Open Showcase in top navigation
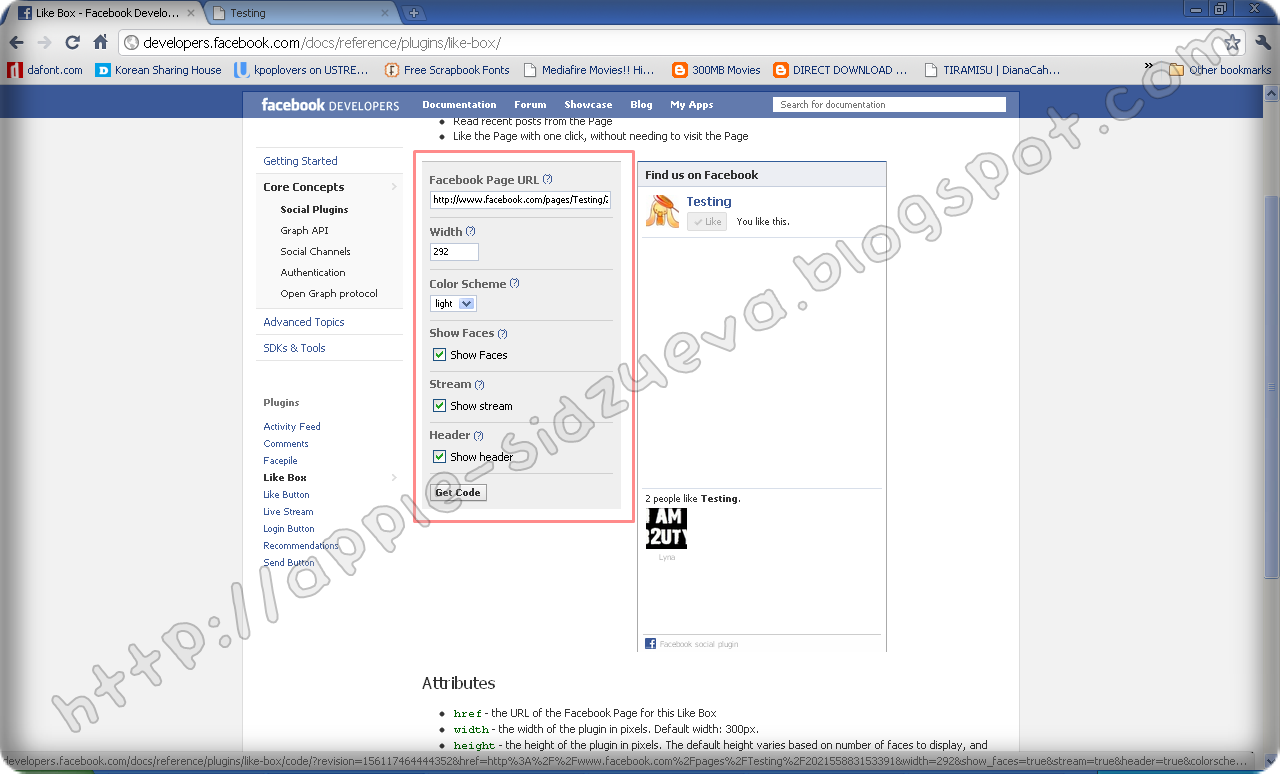The image size is (1280, 774). pos(588,105)
